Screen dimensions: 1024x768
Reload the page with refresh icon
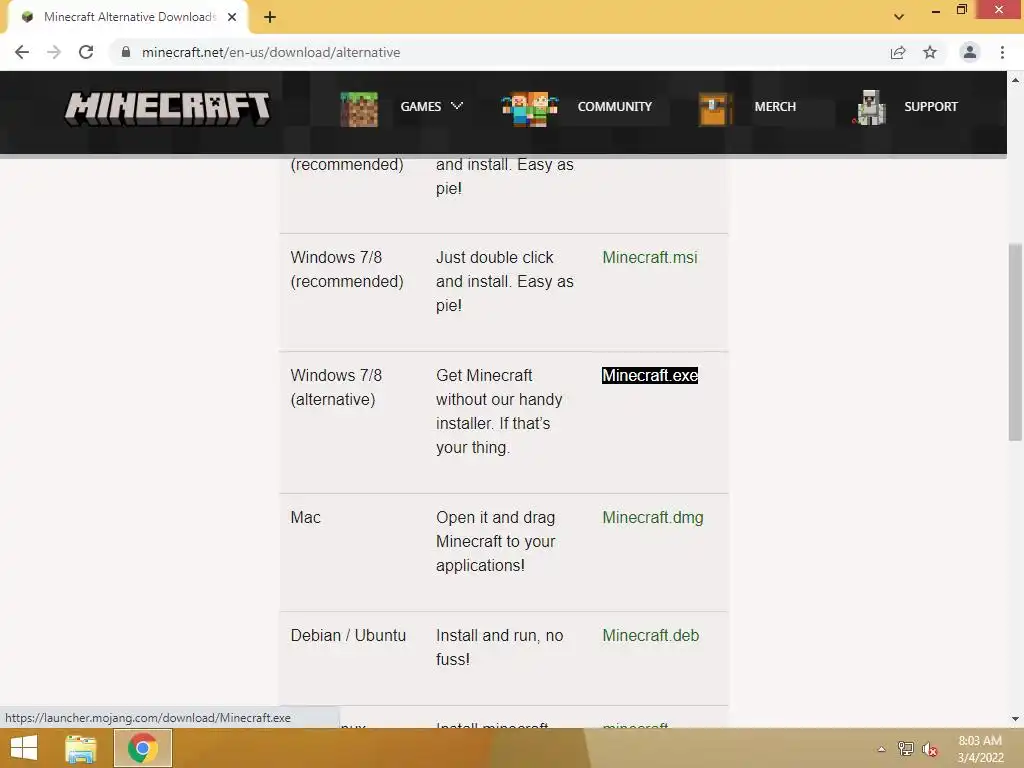[x=86, y=52]
